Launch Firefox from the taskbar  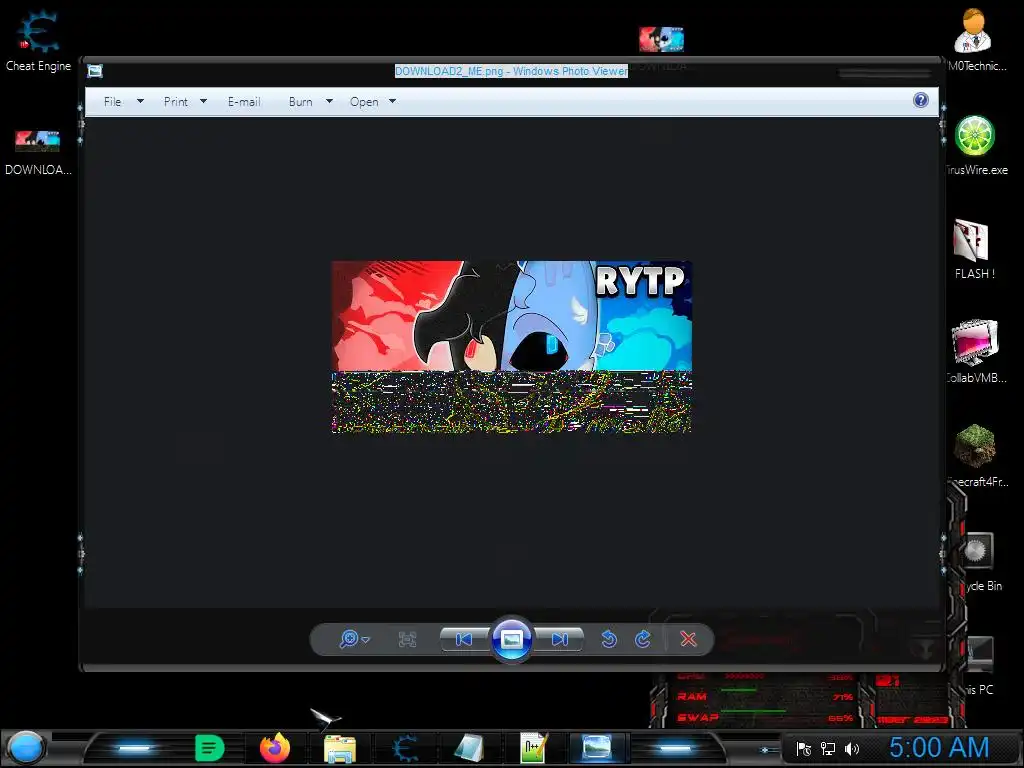275,748
